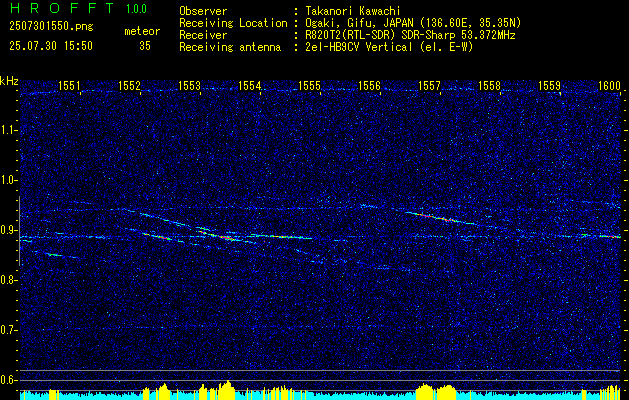Click the 0.9 frequency axis label
Screen dimensions: 629x400
[9, 230]
